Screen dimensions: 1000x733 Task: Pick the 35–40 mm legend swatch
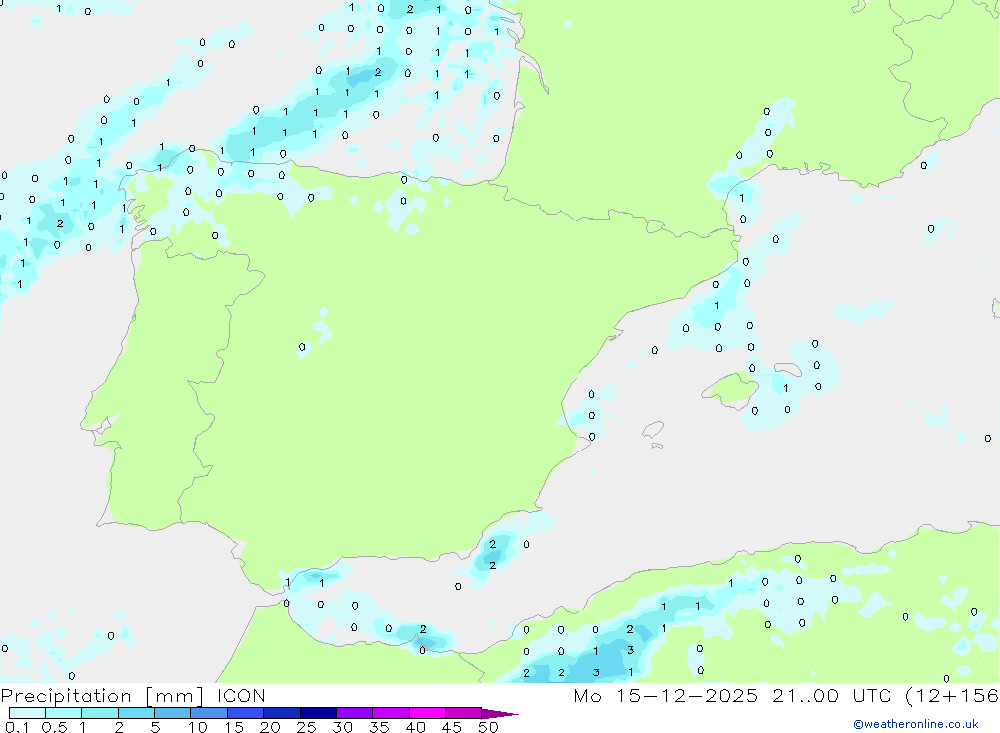(x=390, y=713)
